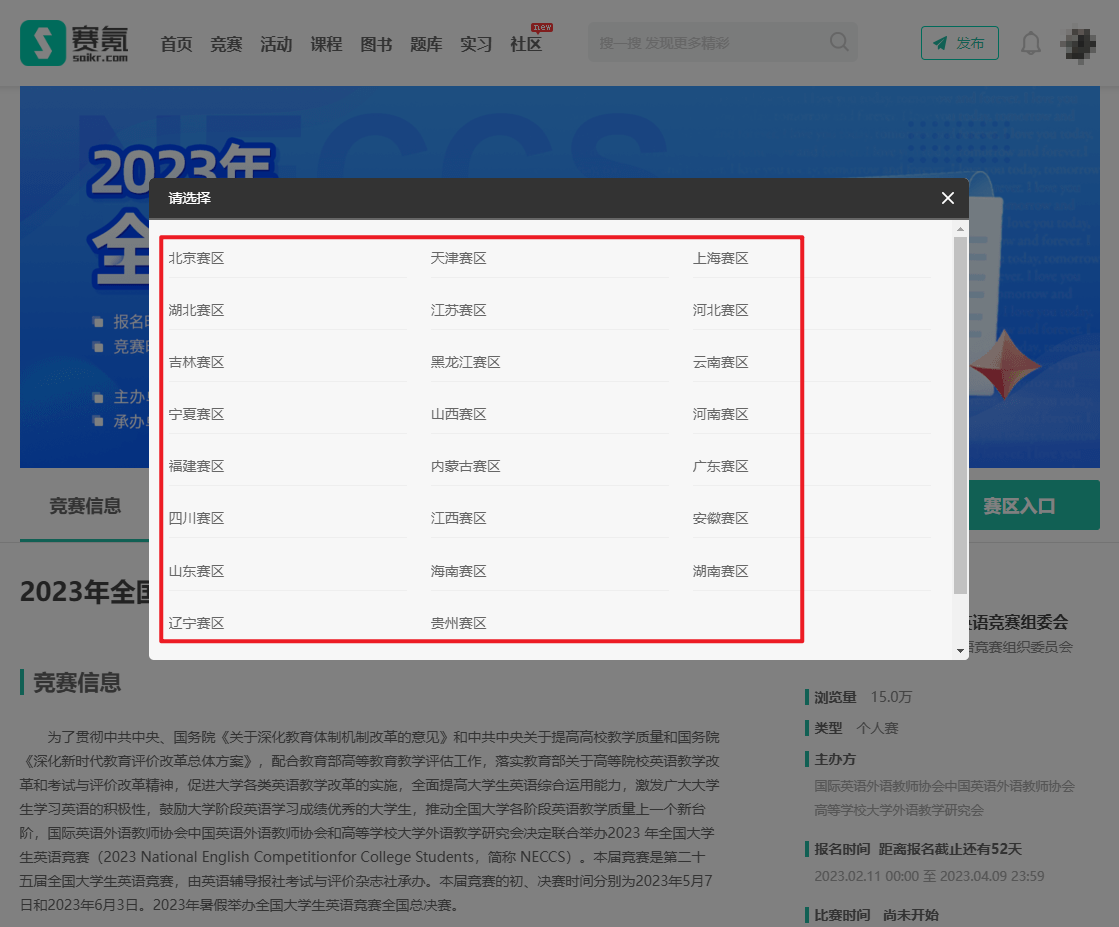Image resolution: width=1119 pixels, height=927 pixels.
Task: Choose 湖南赛区 from the list
Action: click(x=720, y=571)
